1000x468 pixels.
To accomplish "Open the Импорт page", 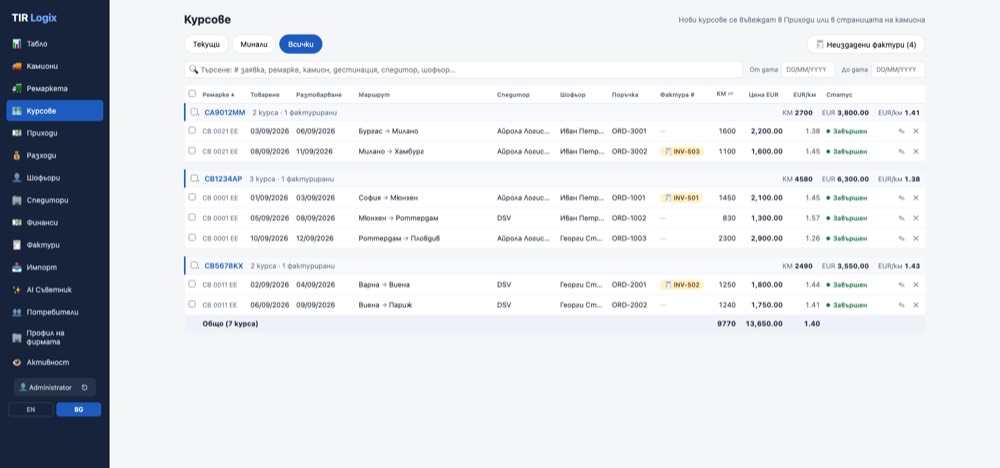I will tap(55, 267).
